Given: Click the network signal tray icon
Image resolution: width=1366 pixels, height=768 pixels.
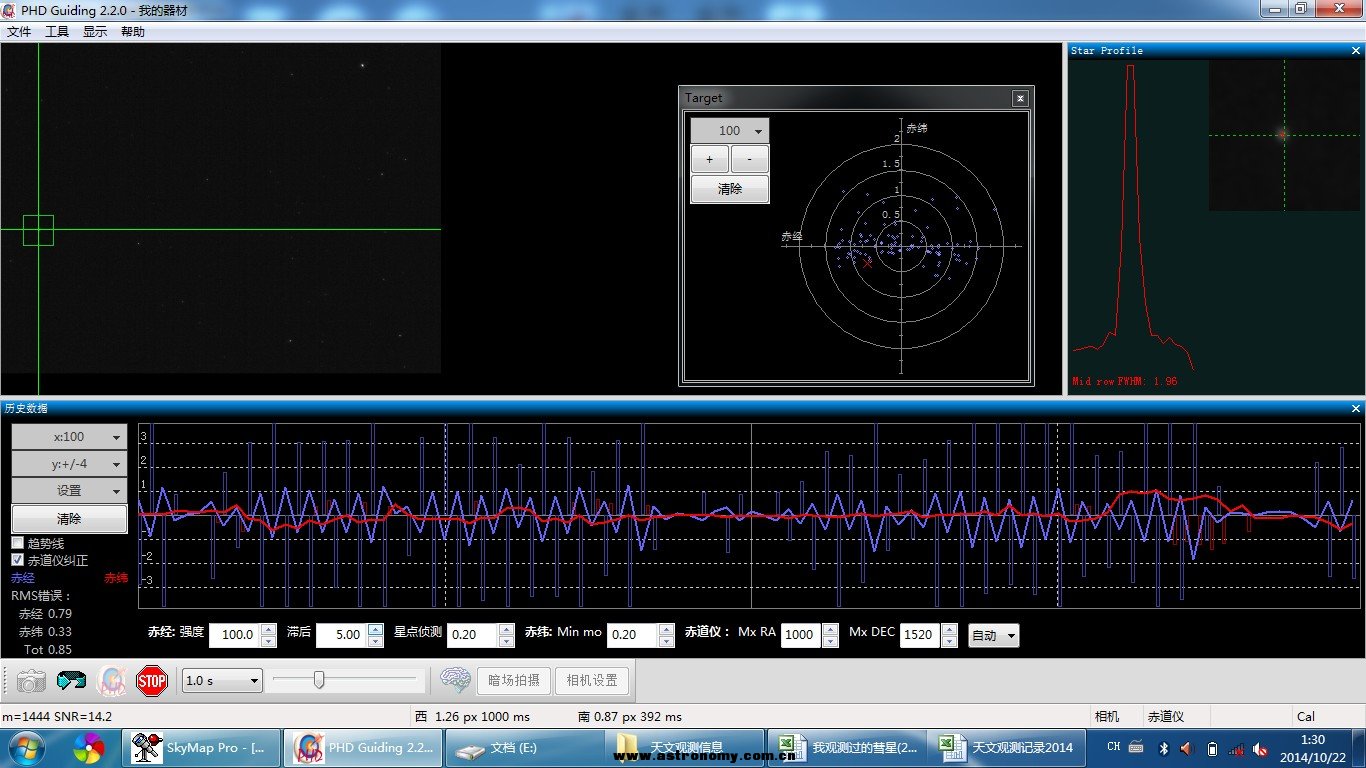Looking at the screenshot, I should (x=1237, y=749).
